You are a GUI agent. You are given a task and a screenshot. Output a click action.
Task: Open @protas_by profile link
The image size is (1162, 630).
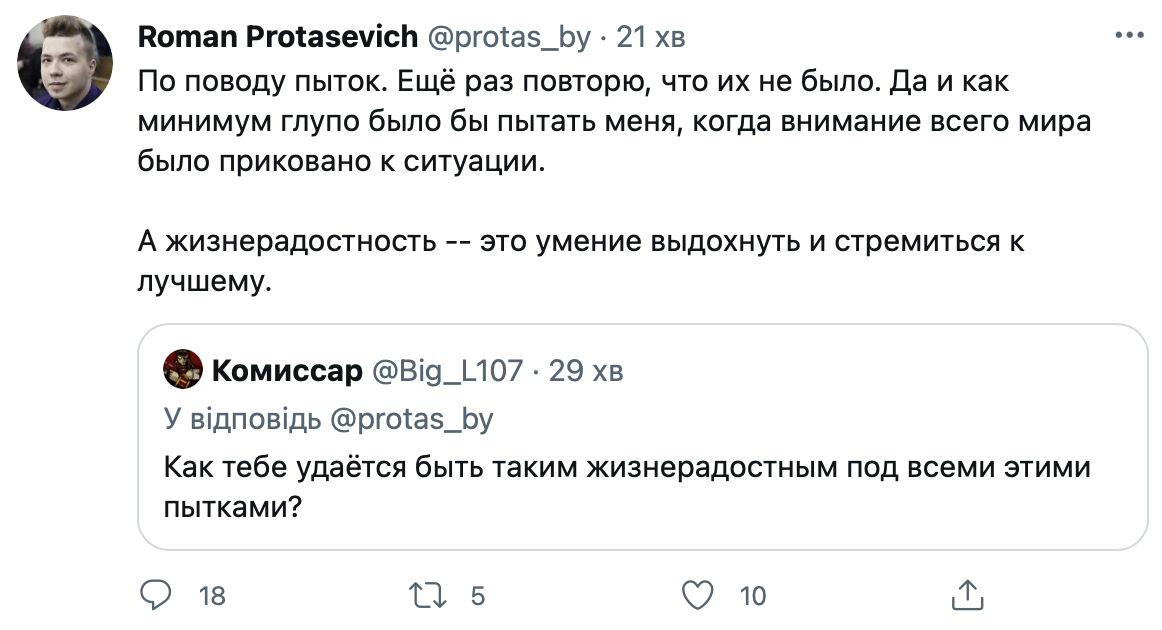coord(503,36)
